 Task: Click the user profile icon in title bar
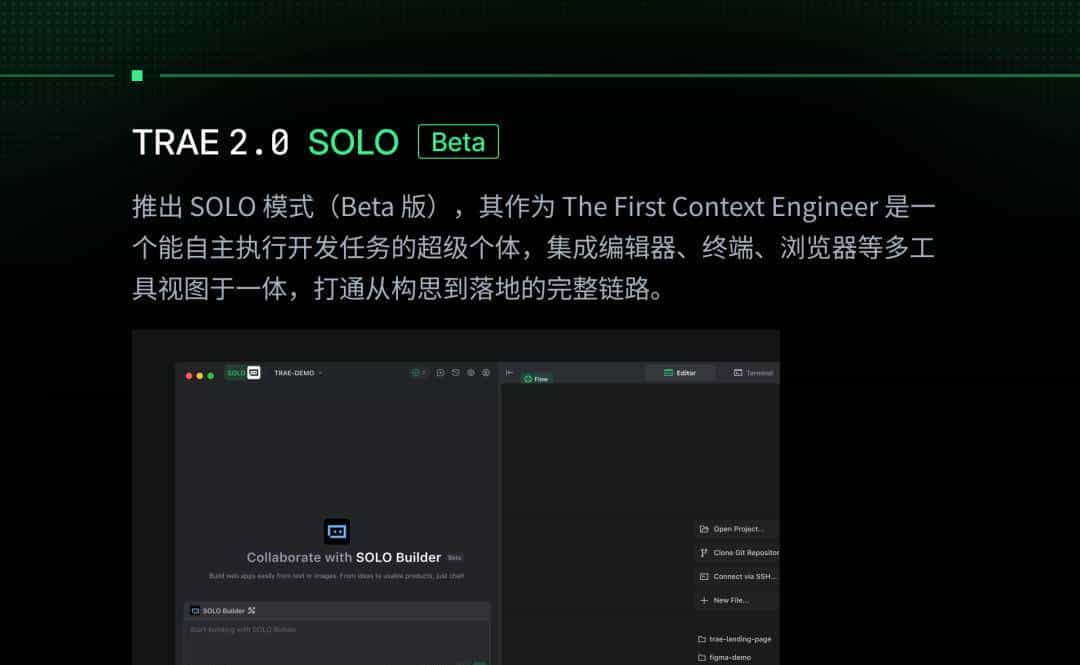pos(486,373)
